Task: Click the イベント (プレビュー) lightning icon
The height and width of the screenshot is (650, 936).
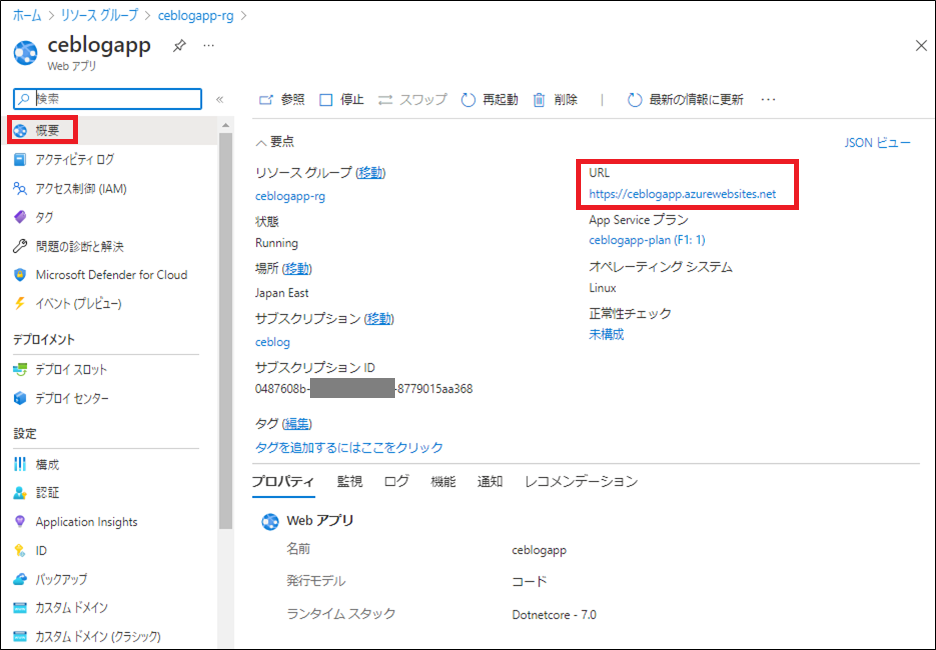Action: 20,303
